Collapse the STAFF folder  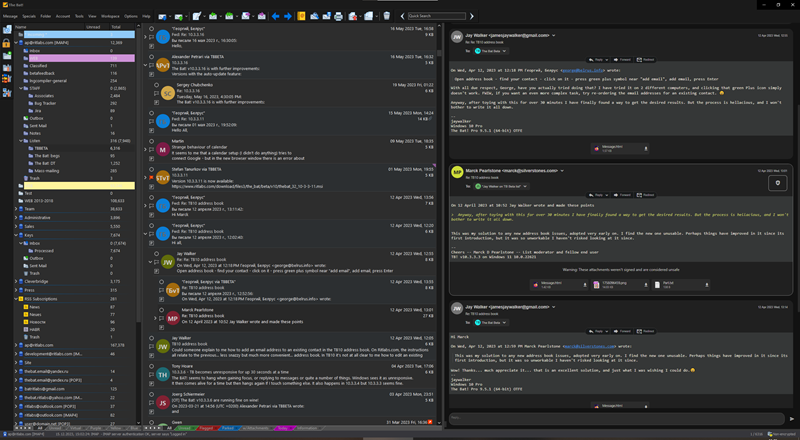pos(21,88)
